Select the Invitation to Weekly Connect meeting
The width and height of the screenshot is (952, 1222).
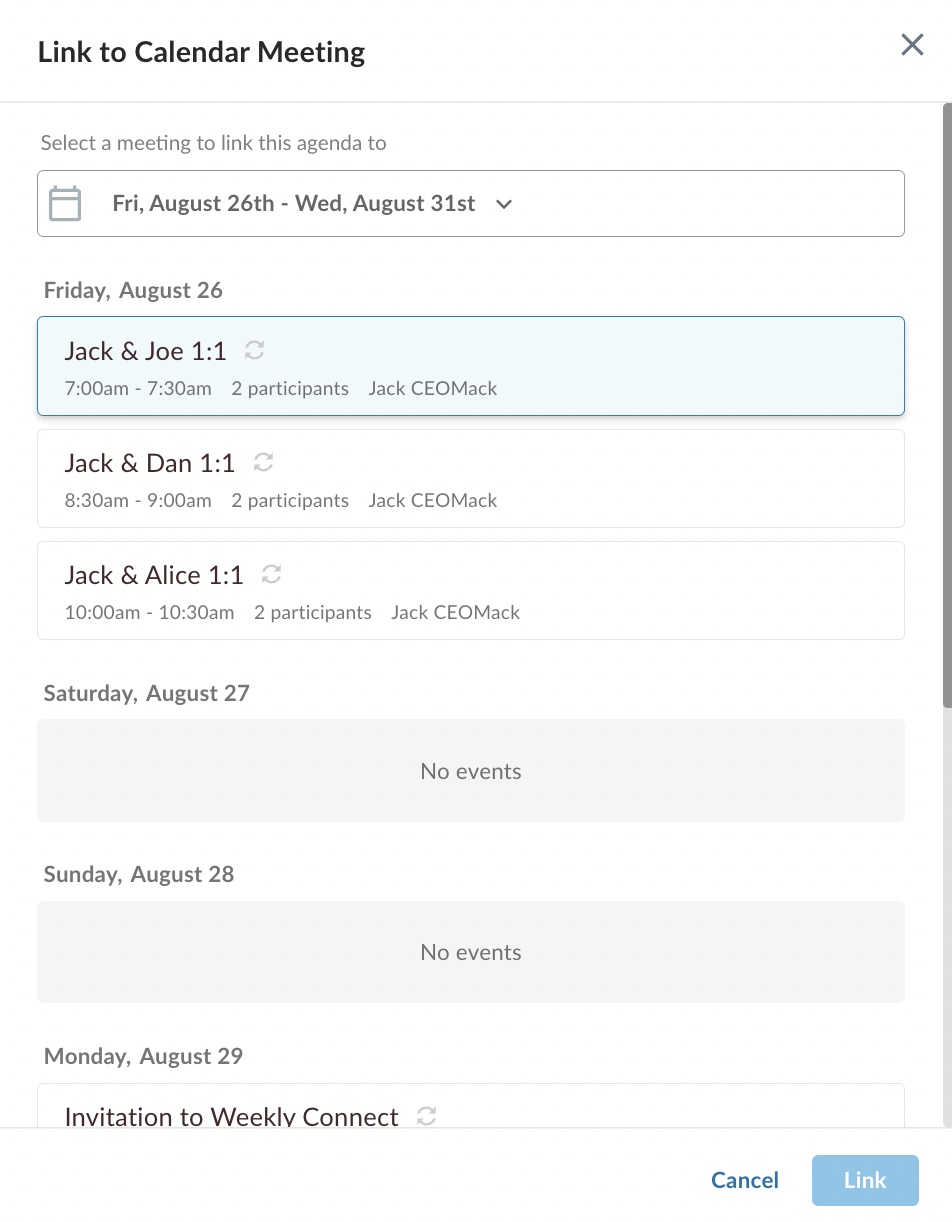coord(471,1106)
